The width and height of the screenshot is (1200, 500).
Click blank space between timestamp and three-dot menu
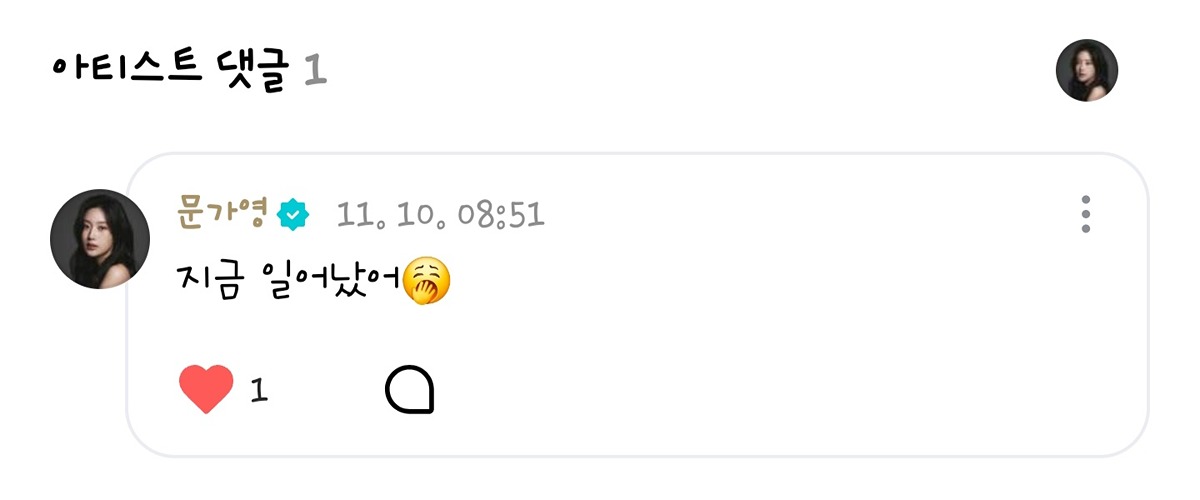click(x=810, y=214)
